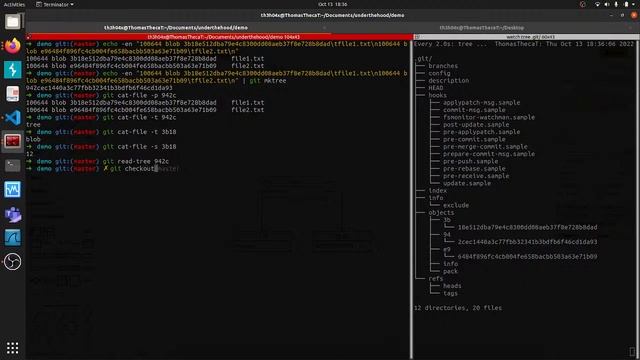Click 'commit-msg.sample' in tree listing
This screenshot has height=360, width=640.
point(474,110)
